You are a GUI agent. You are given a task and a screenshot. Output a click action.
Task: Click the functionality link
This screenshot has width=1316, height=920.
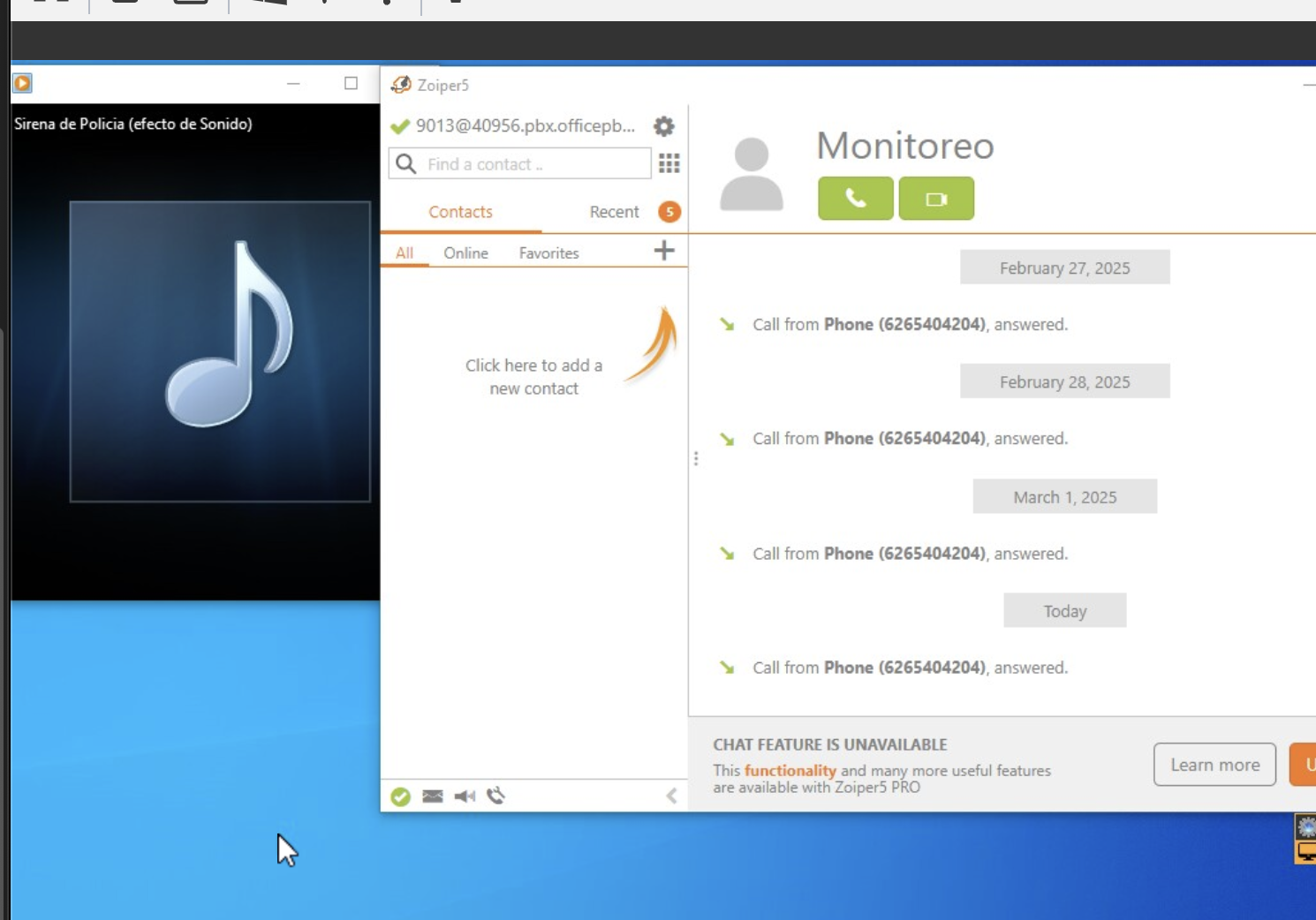click(x=790, y=771)
